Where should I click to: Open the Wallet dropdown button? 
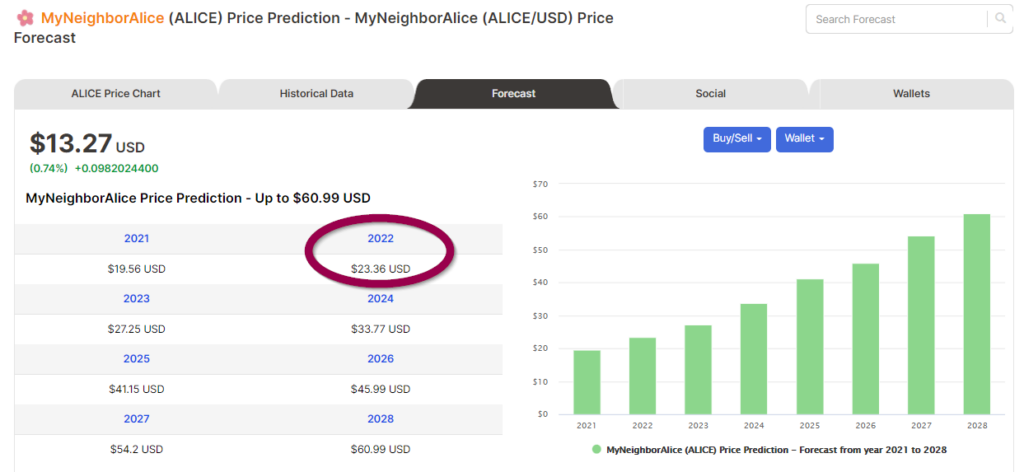click(x=805, y=139)
